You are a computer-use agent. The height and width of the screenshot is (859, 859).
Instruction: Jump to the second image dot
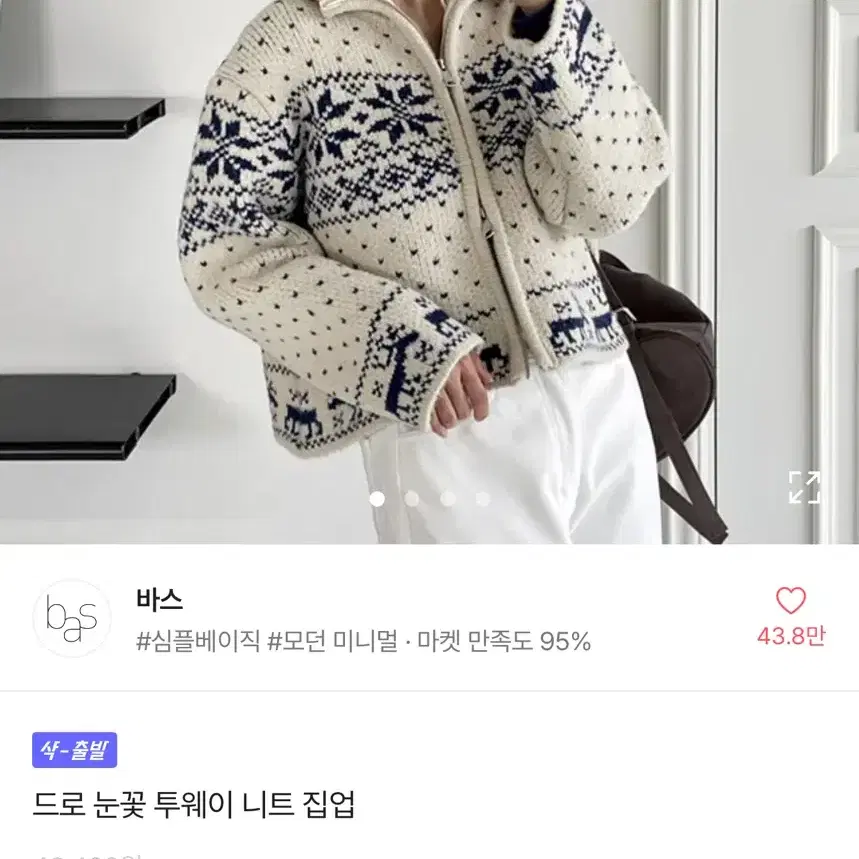[x=412, y=499]
